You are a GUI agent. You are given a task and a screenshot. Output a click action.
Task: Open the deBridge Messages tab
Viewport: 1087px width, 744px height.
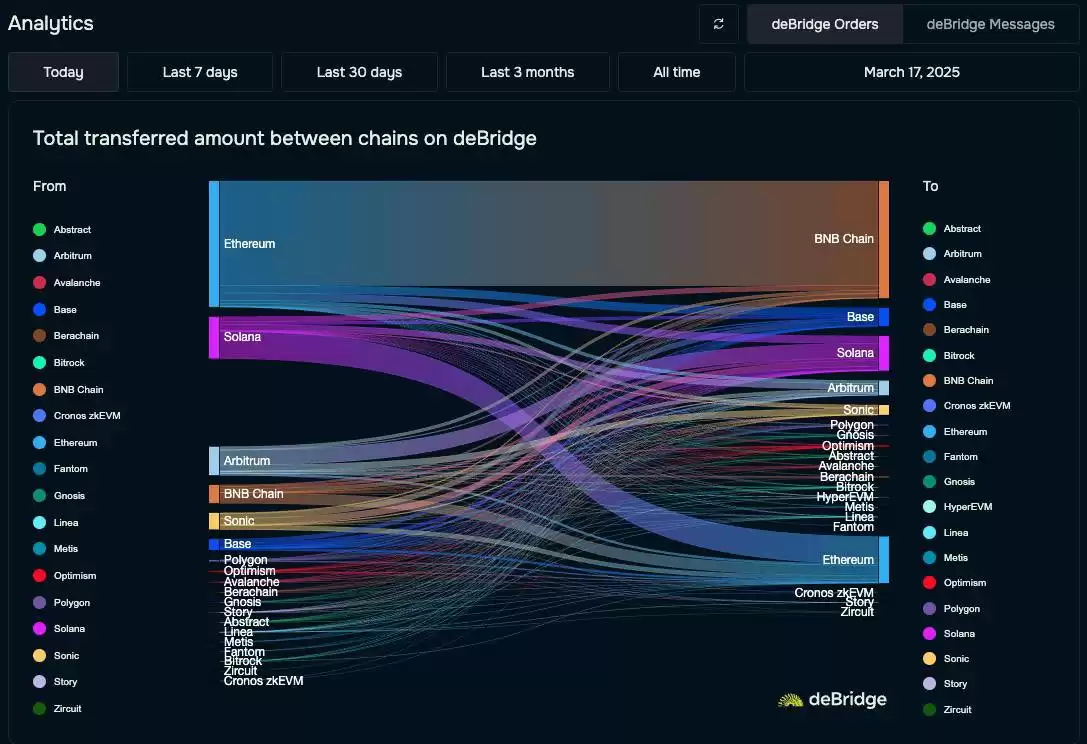pyautogui.click(x=991, y=24)
